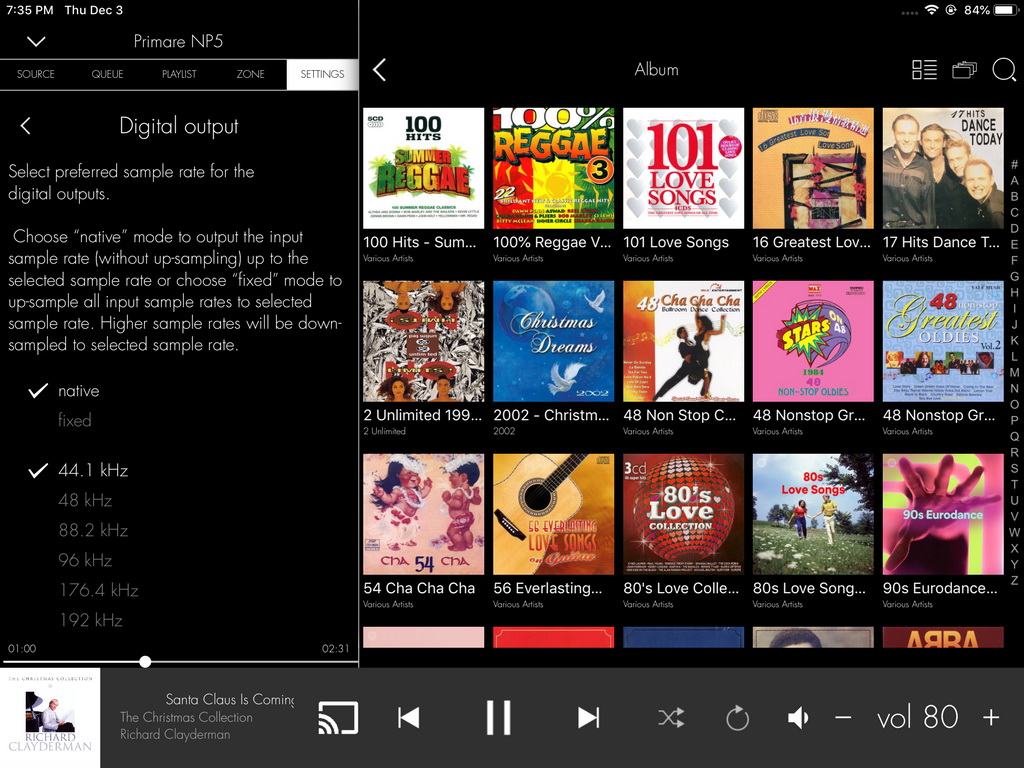This screenshot has width=1024, height=768.
Task: Open the 100 Hits Summer Reggae album
Action: click(x=424, y=168)
